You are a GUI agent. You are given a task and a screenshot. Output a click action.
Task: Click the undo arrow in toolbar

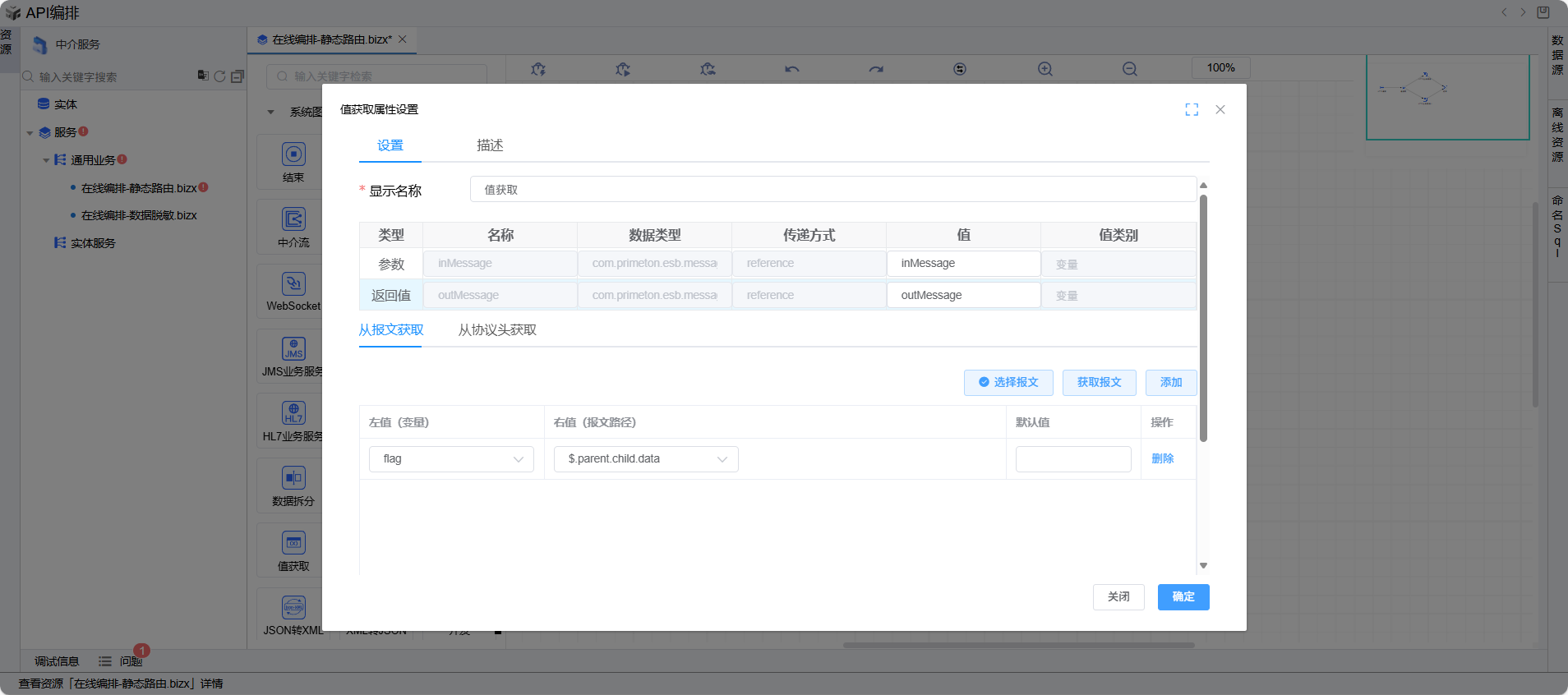coord(791,69)
